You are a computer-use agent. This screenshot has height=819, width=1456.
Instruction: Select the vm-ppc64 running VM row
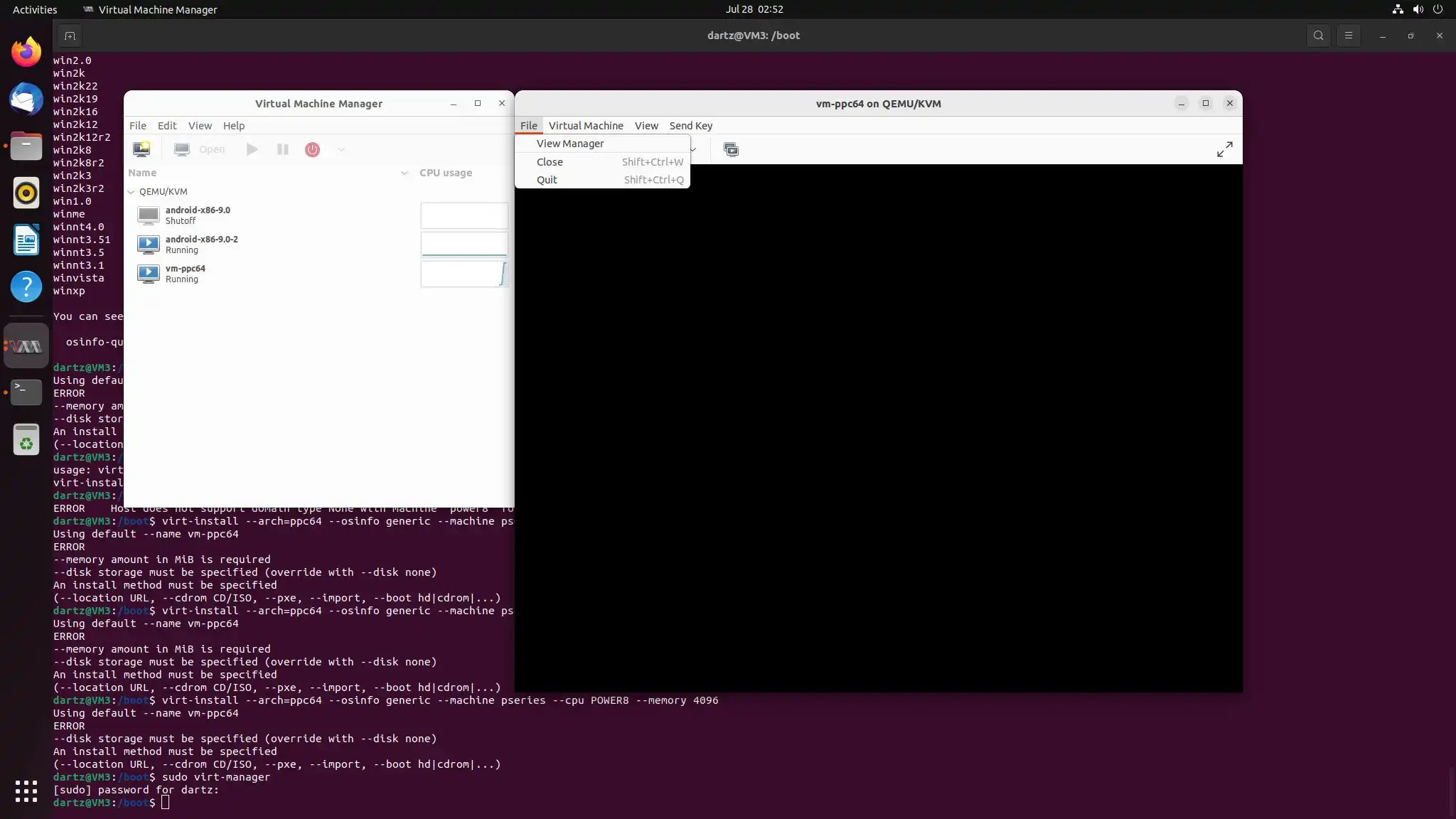[x=186, y=274]
